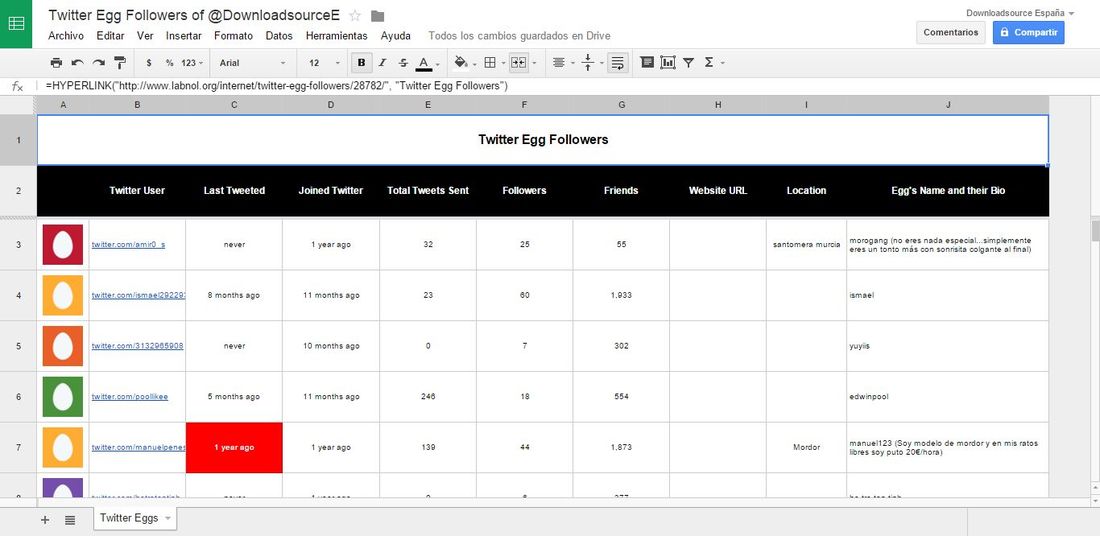This screenshot has width=1100, height=536.
Task: Open the Formato menu
Action: click(234, 36)
